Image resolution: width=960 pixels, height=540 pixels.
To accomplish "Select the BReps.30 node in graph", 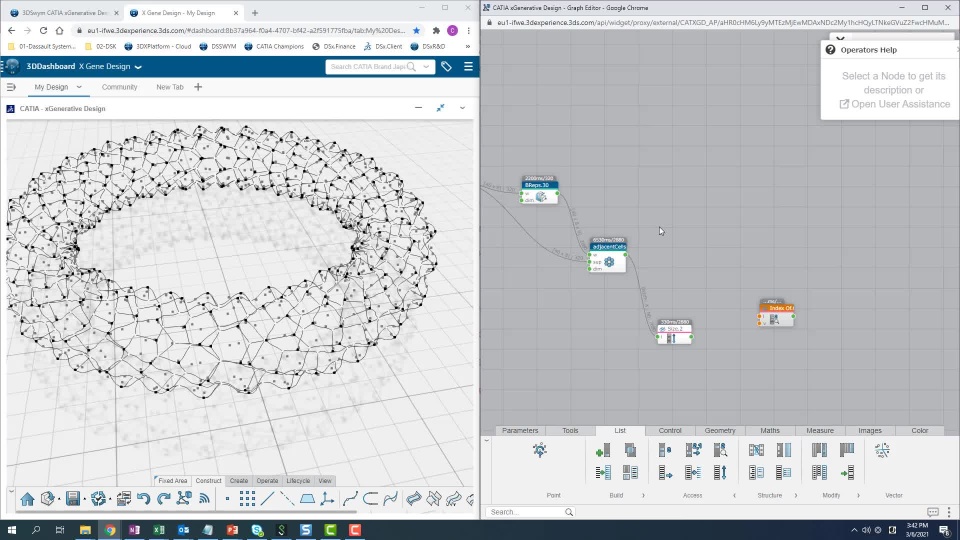I will [x=539, y=190].
